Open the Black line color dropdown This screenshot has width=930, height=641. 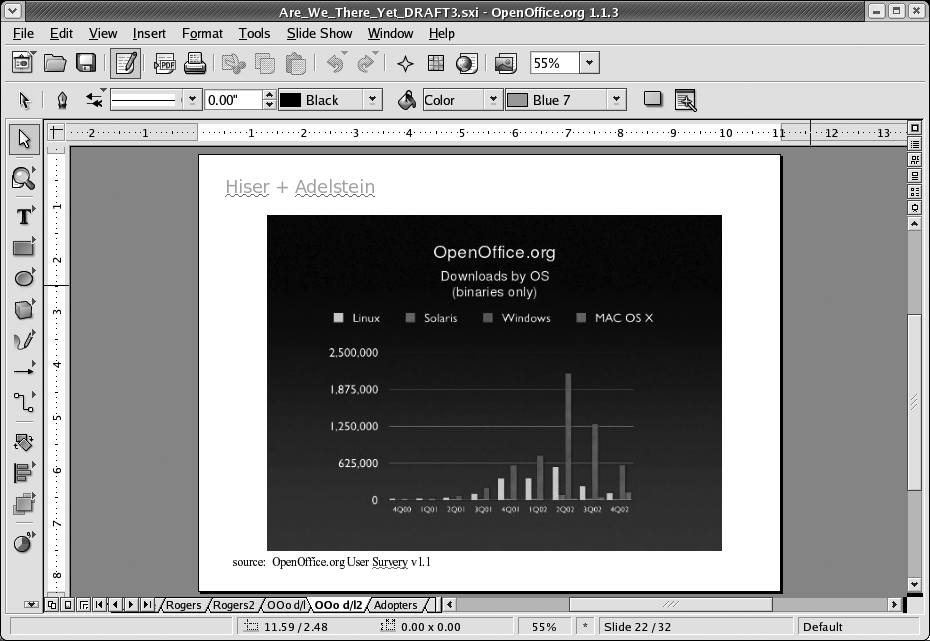coord(372,100)
